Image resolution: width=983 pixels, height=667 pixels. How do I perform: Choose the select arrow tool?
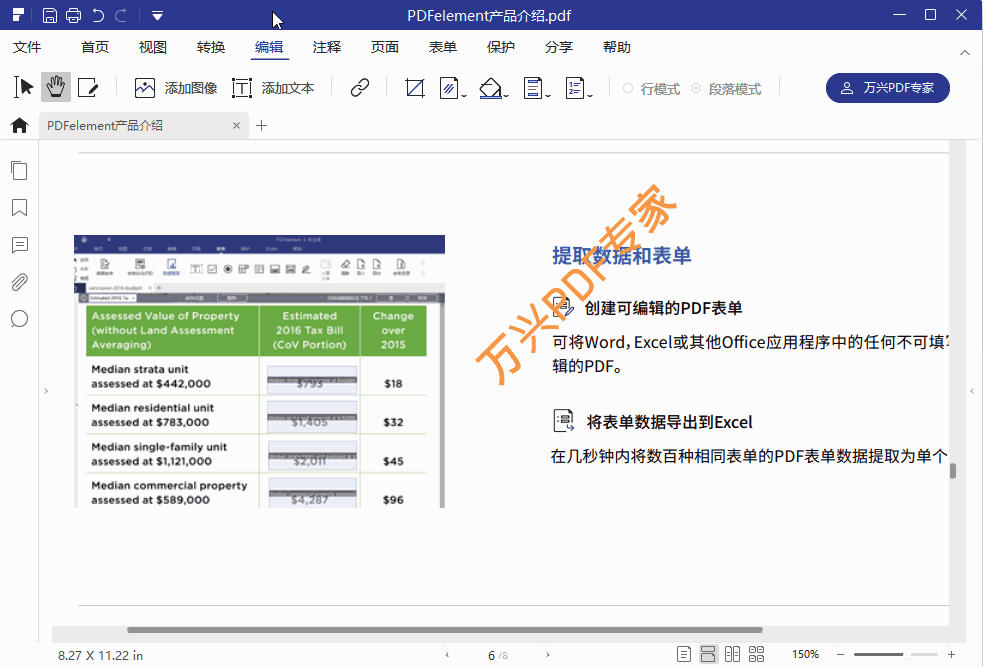[x=23, y=87]
